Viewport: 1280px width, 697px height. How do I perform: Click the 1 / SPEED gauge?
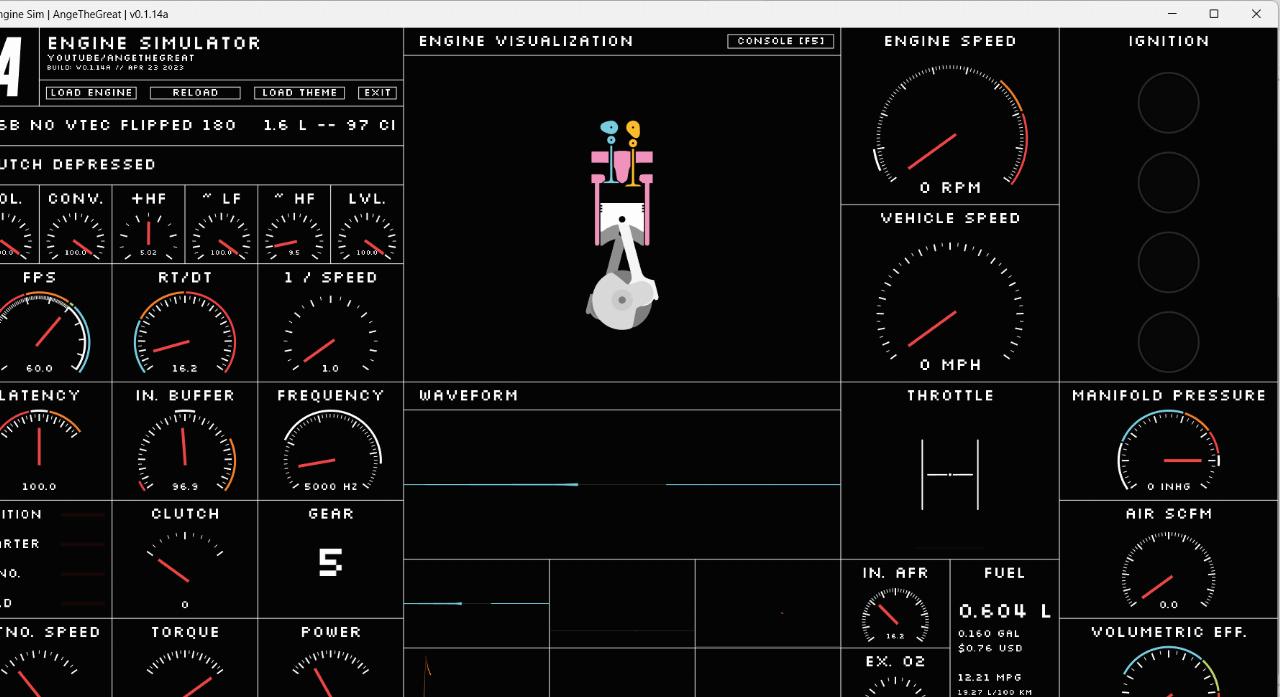331,333
